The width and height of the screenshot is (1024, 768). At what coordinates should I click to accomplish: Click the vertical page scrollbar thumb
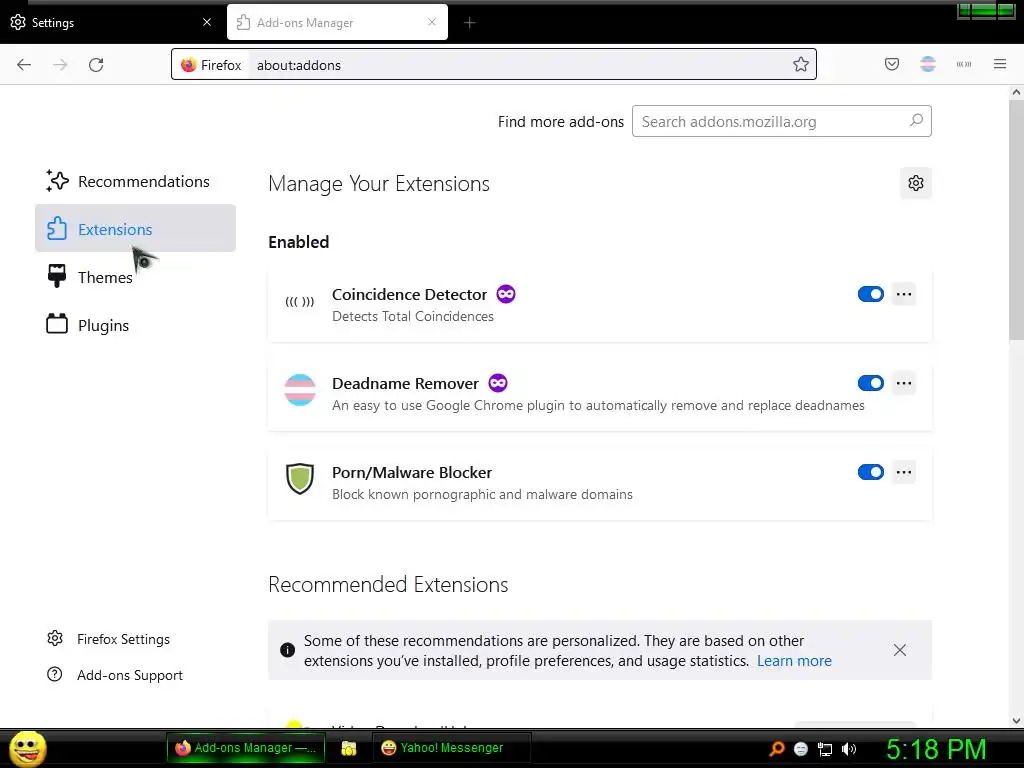(1016, 219)
